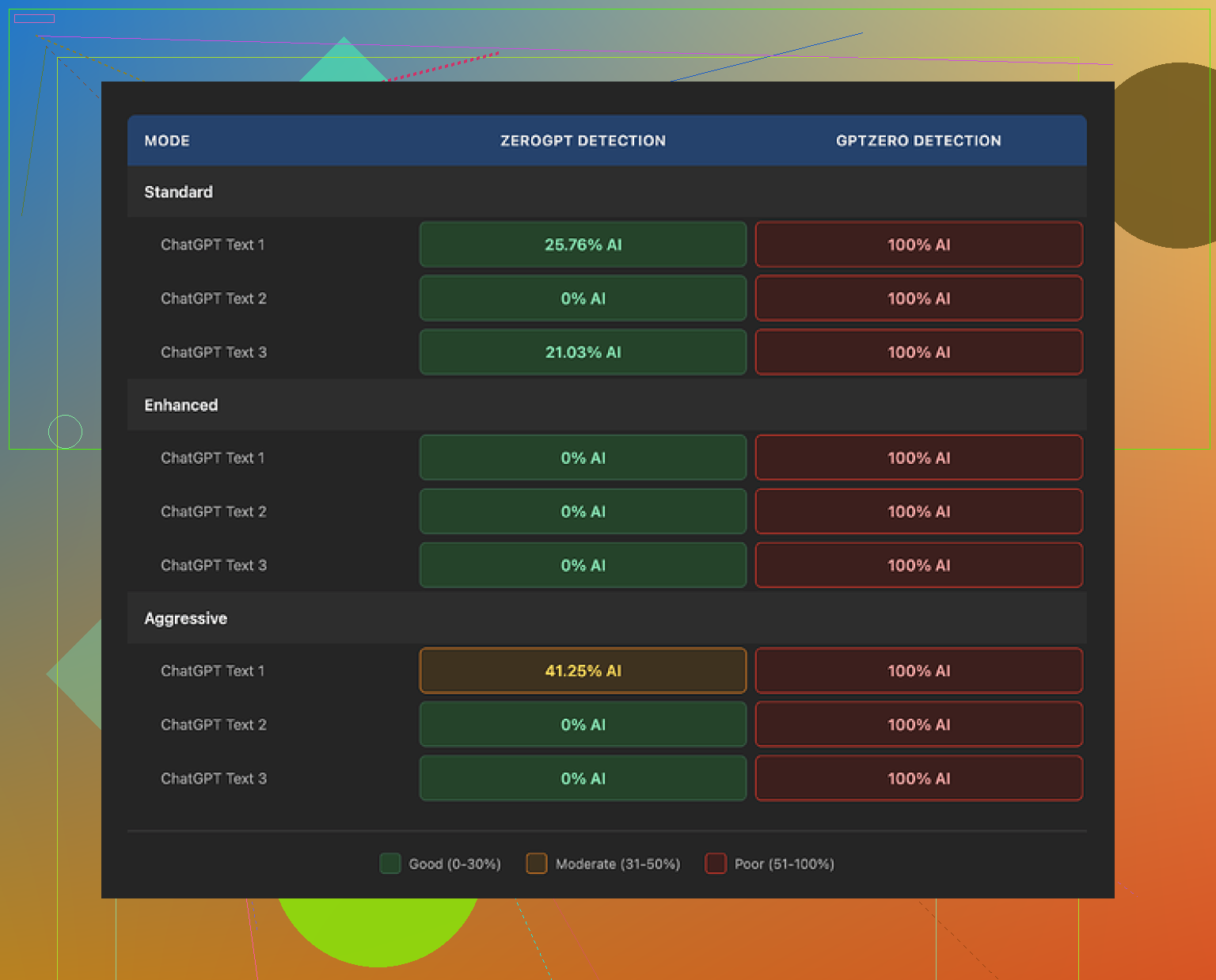
Task: Click GPTZero 100% AI for Standard Text 1
Action: tap(918, 245)
